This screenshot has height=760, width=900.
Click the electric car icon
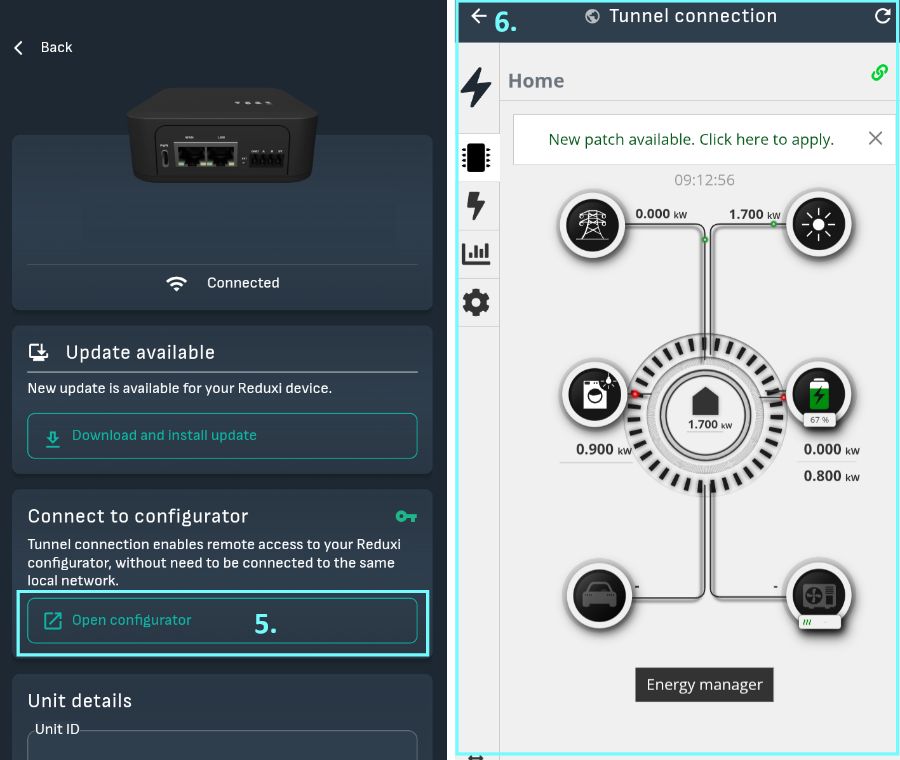(x=599, y=595)
